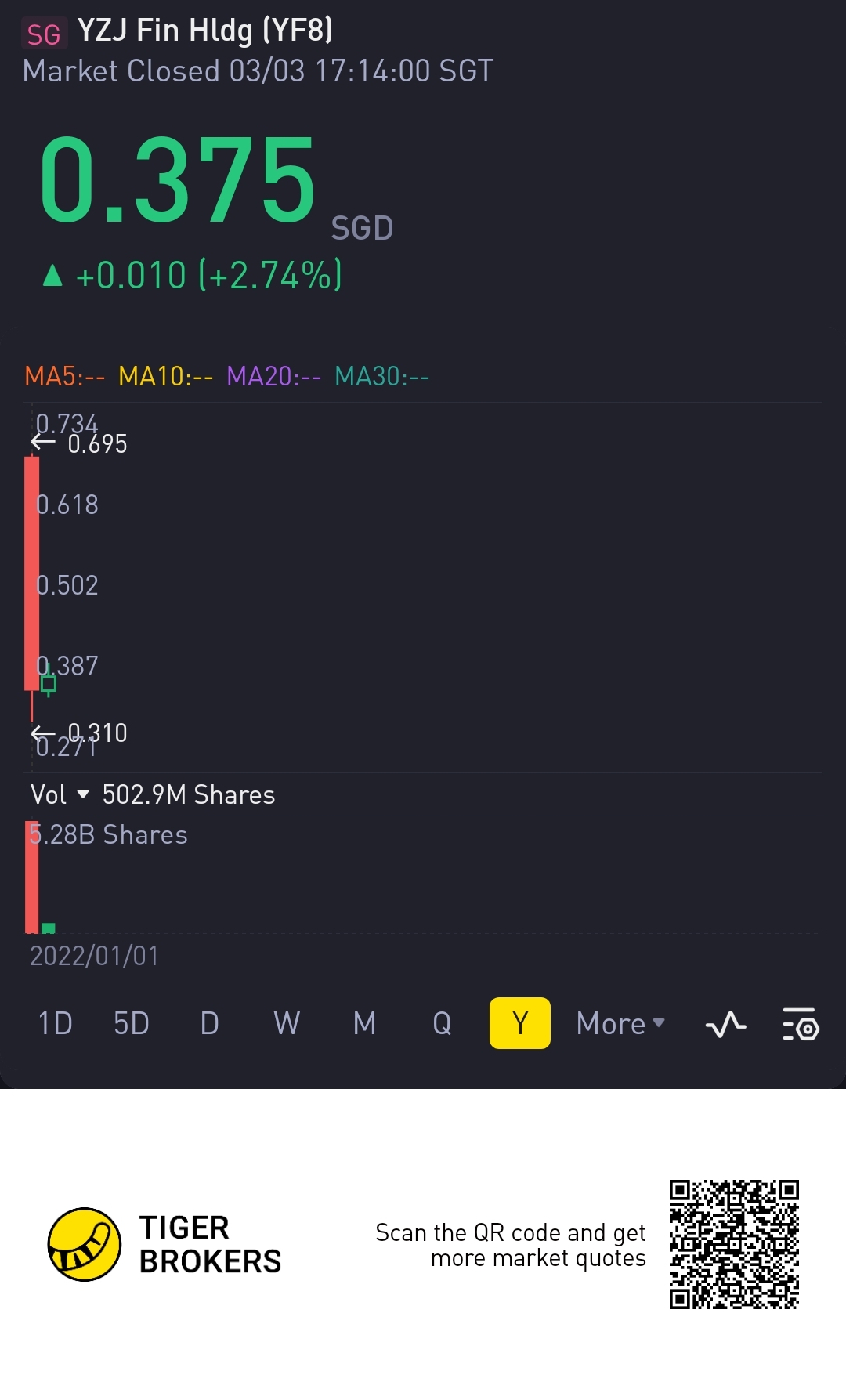This screenshot has height=1400, width=846.
Task: Tap the SG market badge
Action: [x=44, y=34]
